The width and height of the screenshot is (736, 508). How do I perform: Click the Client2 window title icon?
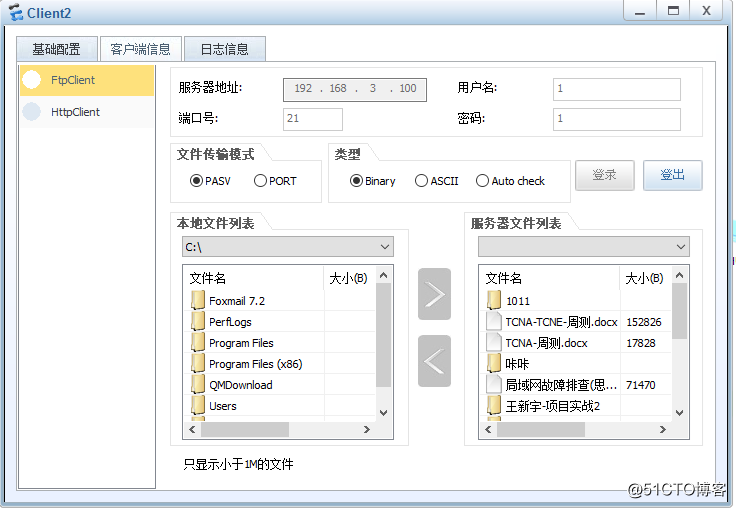pyautogui.click(x=15, y=12)
